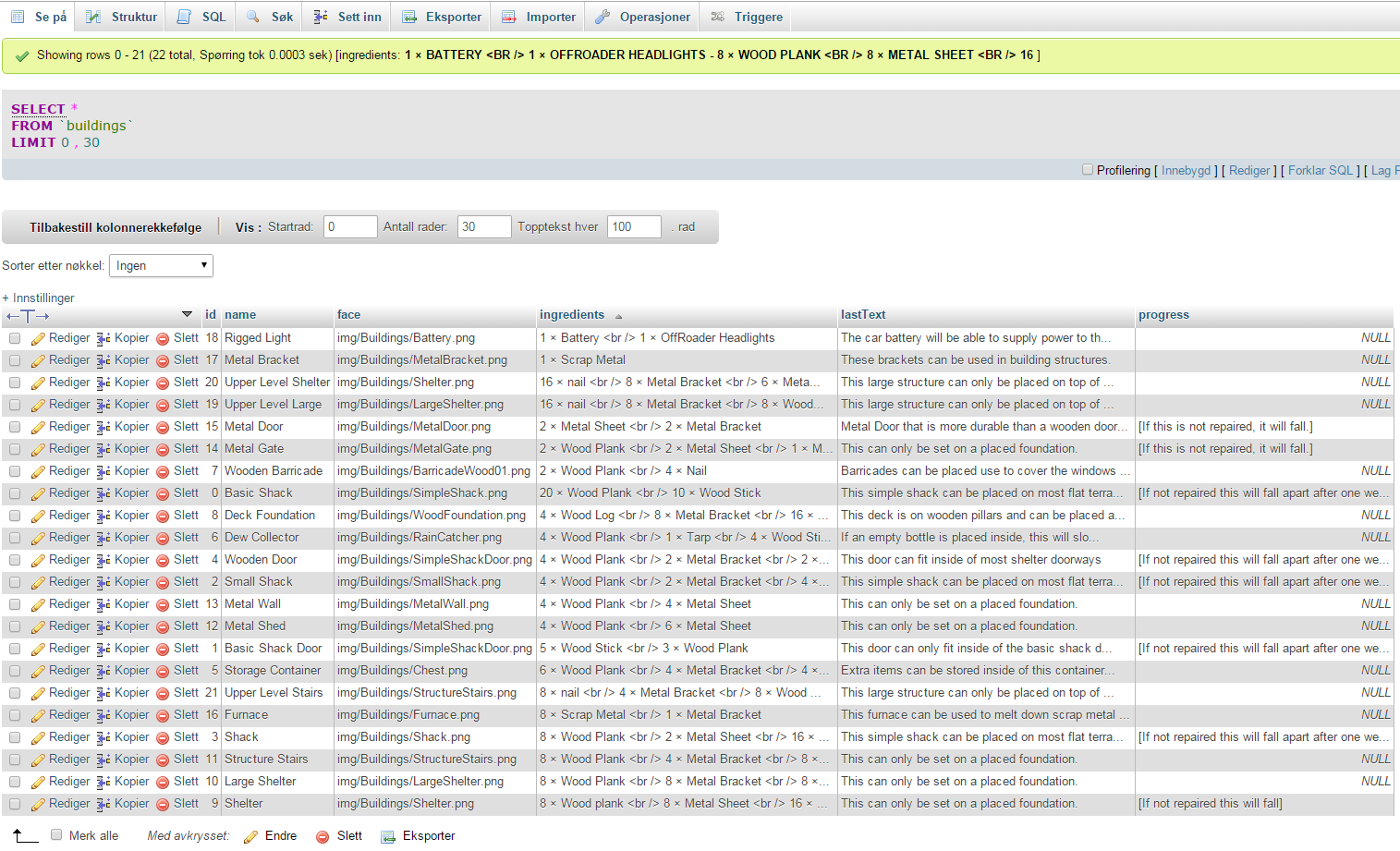Open the column options arrow beside id
Image resolution: width=1400 pixels, height=851 pixels.
[187, 315]
